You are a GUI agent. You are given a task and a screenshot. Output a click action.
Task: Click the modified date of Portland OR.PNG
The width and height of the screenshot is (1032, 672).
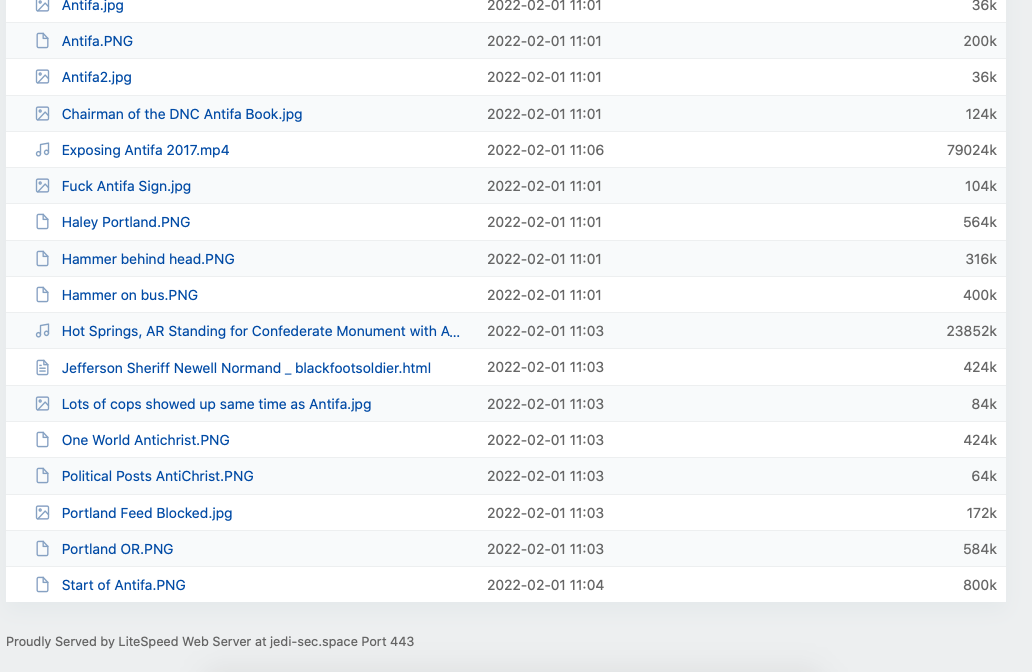pos(546,550)
